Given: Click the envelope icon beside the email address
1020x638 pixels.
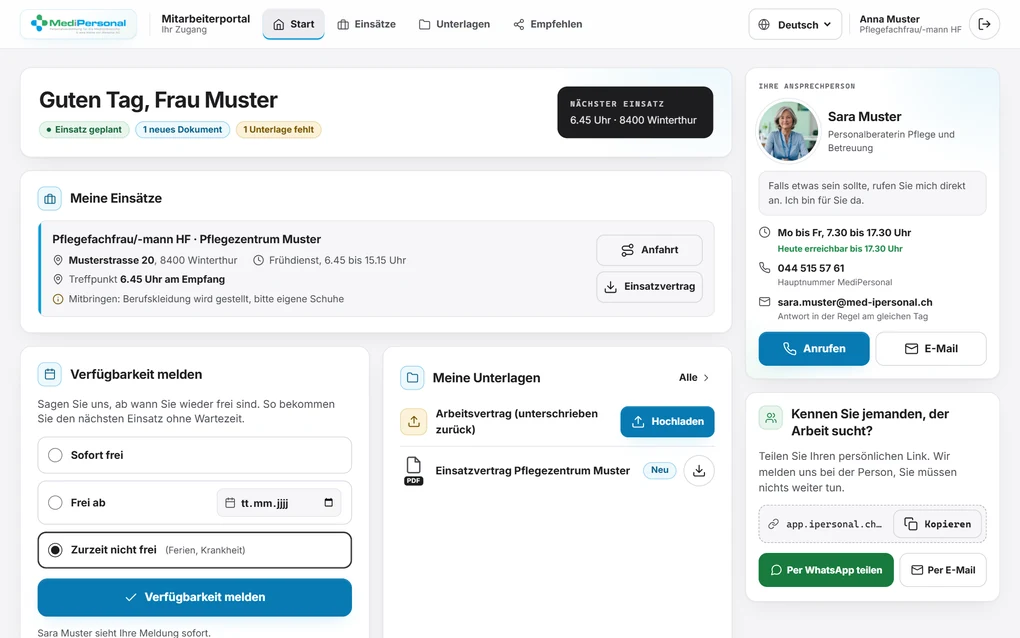Looking at the screenshot, I should 765,302.
